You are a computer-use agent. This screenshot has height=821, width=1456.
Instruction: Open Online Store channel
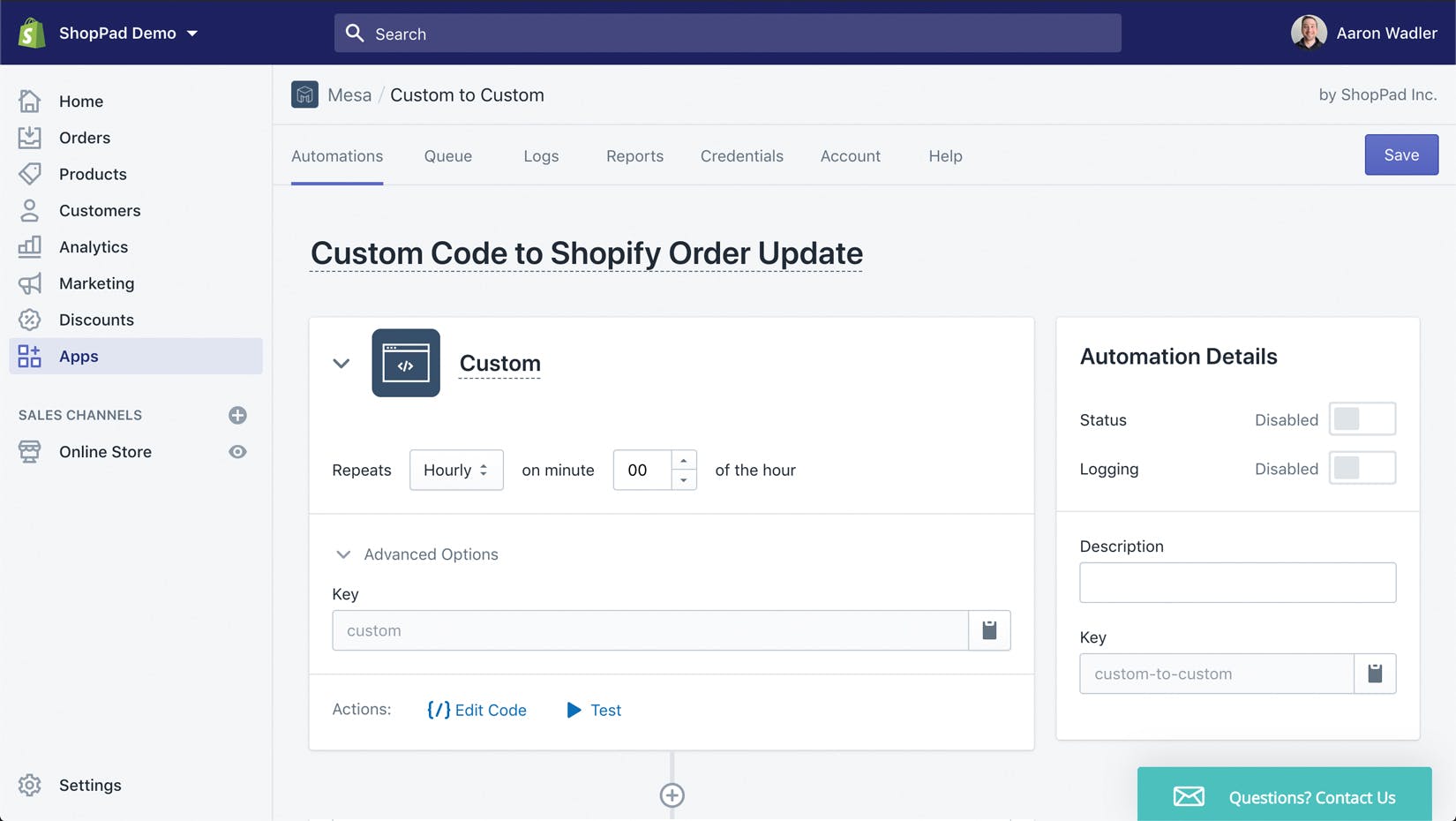click(105, 451)
